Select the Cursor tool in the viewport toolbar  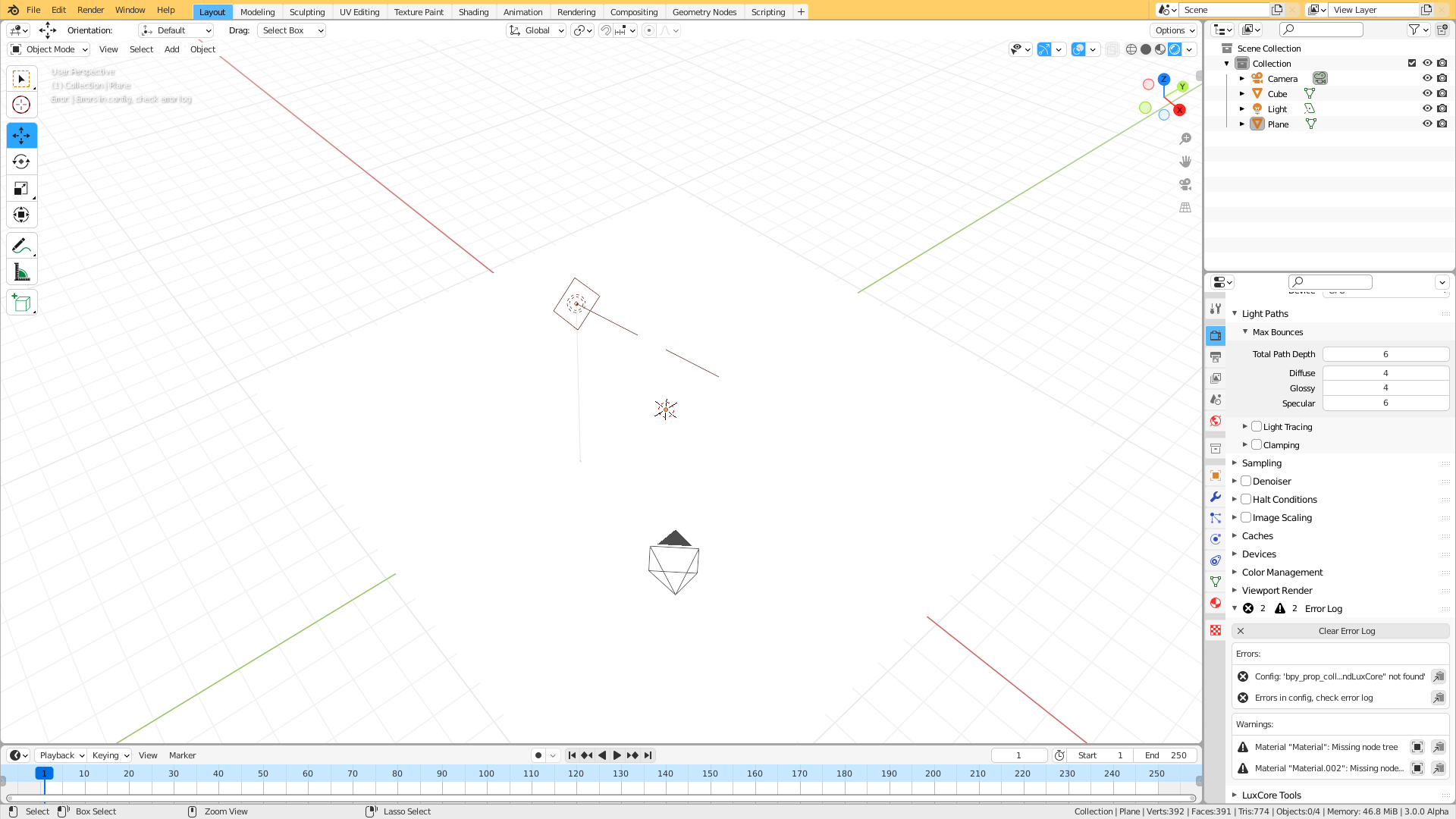[21, 105]
